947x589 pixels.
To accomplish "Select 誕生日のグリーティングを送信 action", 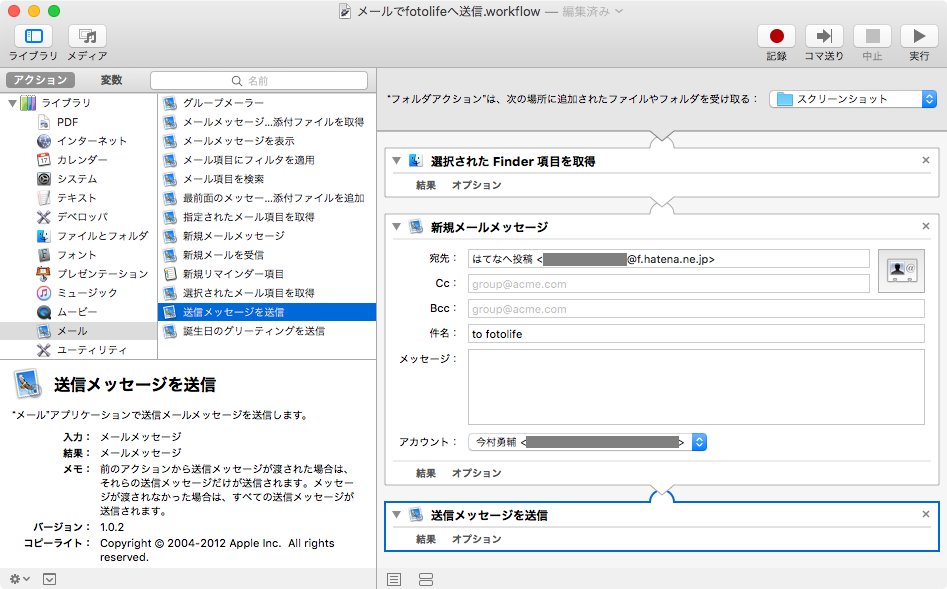I will pos(266,331).
